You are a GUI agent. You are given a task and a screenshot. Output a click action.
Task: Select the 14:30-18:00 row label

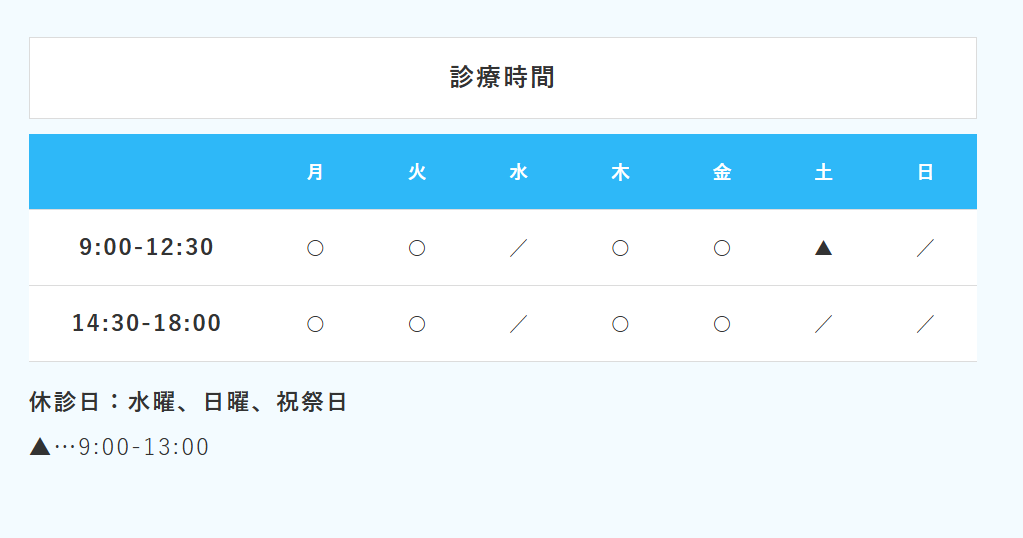tap(147, 323)
